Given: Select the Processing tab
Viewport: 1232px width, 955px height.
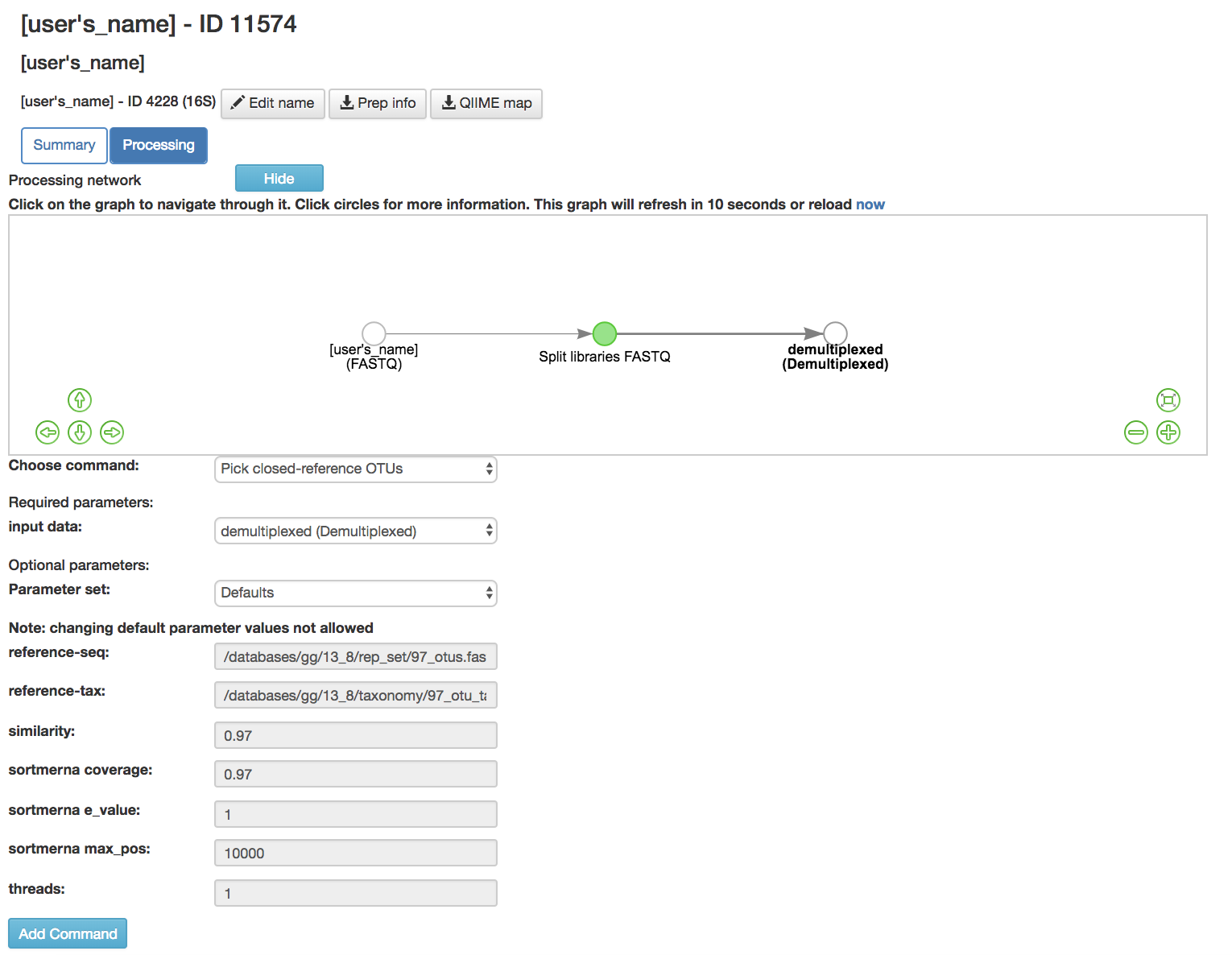Looking at the screenshot, I should [x=158, y=145].
